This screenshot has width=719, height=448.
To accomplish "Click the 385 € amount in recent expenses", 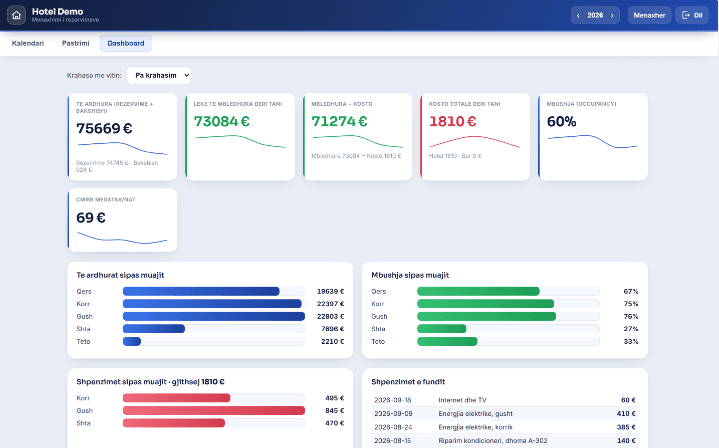I will 626,427.
